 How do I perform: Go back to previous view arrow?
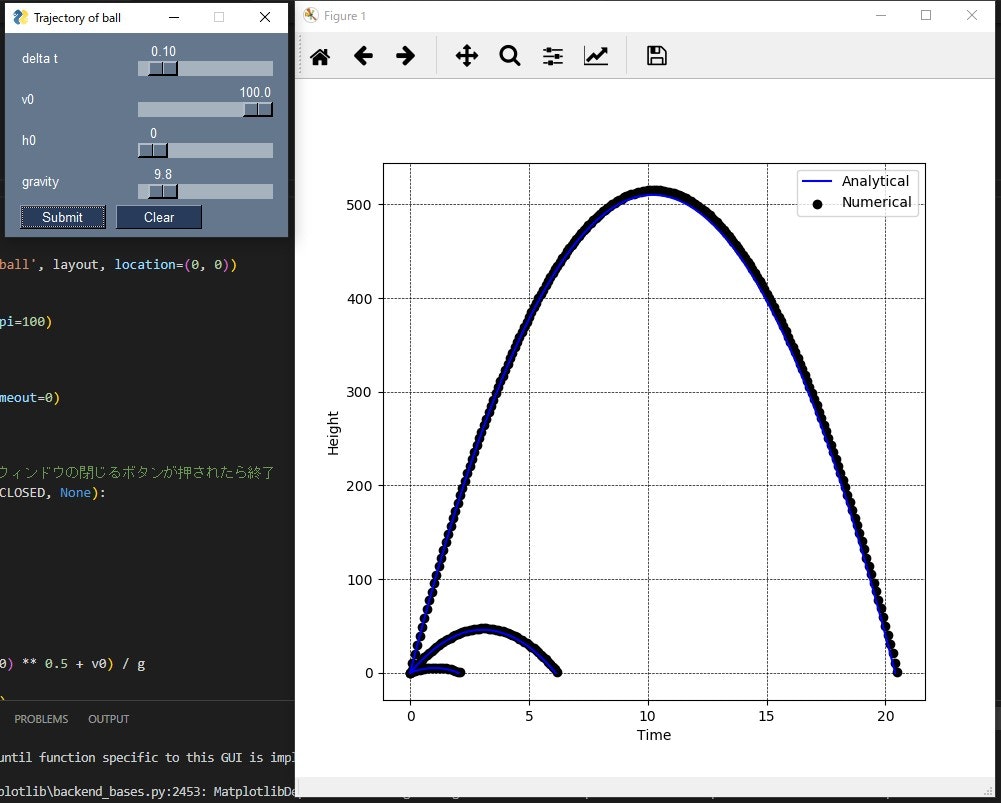tap(363, 56)
